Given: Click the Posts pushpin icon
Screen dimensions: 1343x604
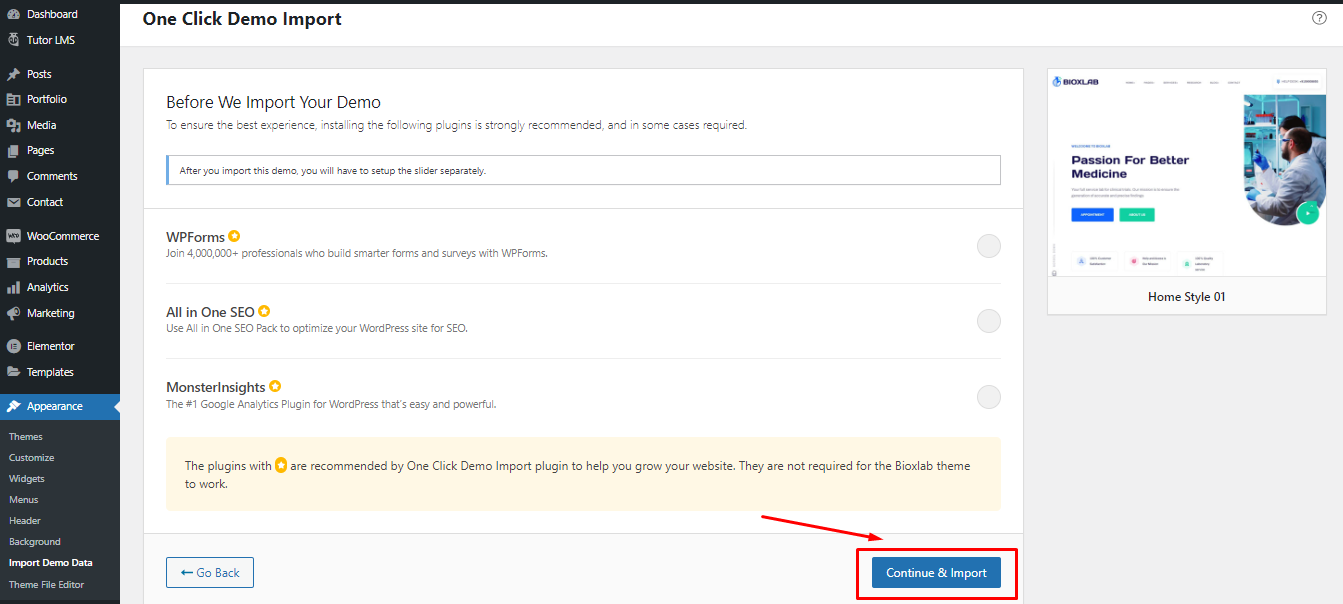Looking at the screenshot, I should (x=13, y=74).
